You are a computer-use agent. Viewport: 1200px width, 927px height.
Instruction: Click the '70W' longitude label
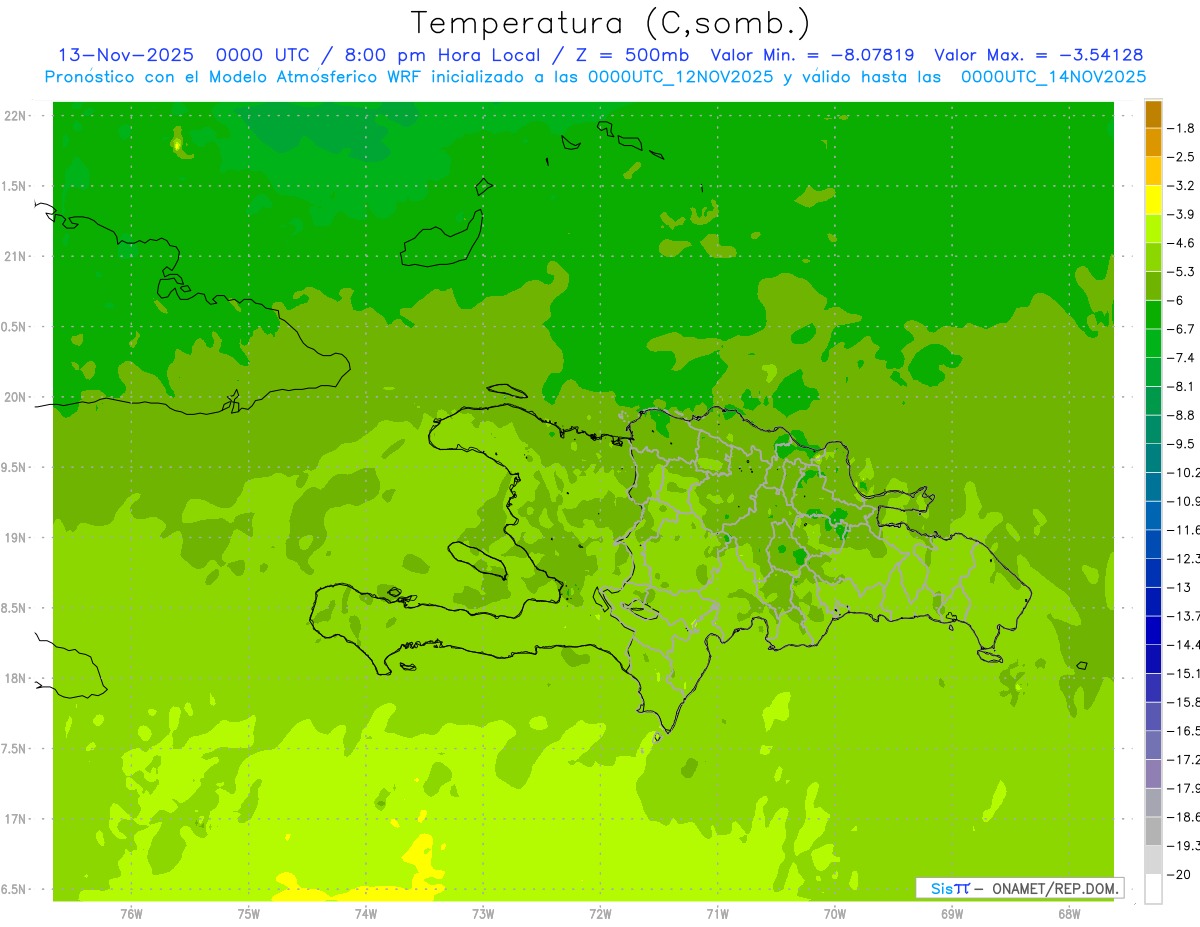coord(835,914)
